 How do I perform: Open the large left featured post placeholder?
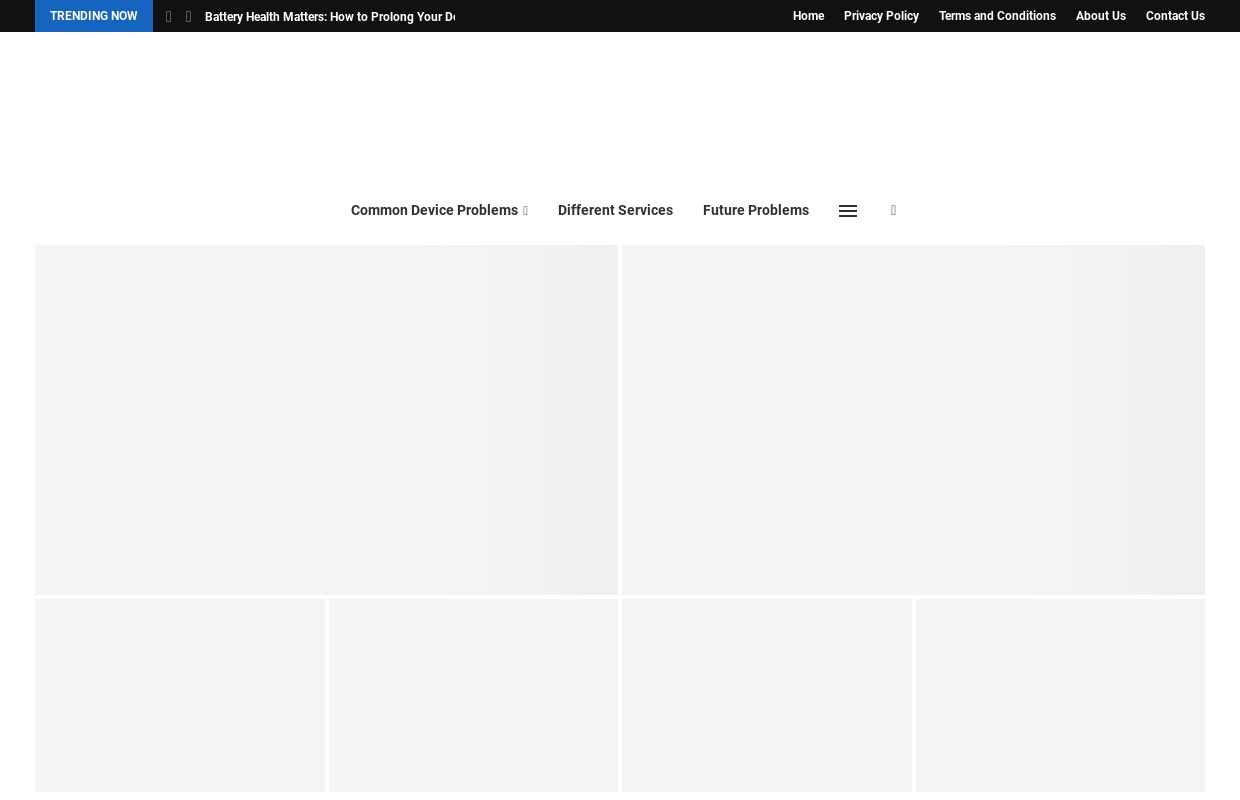pos(326,420)
